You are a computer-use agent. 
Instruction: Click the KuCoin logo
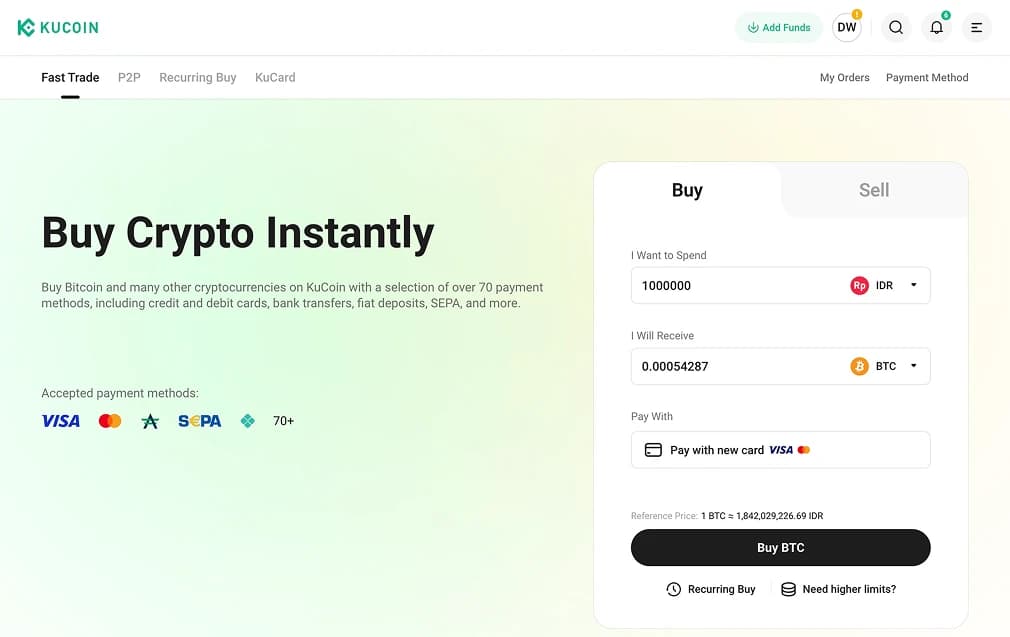(x=57, y=27)
